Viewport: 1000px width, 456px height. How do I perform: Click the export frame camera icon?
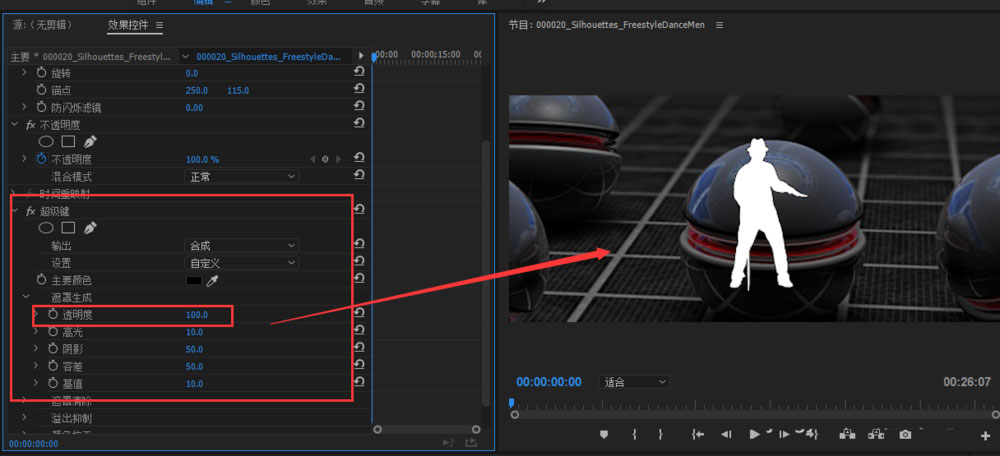(x=905, y=434)
